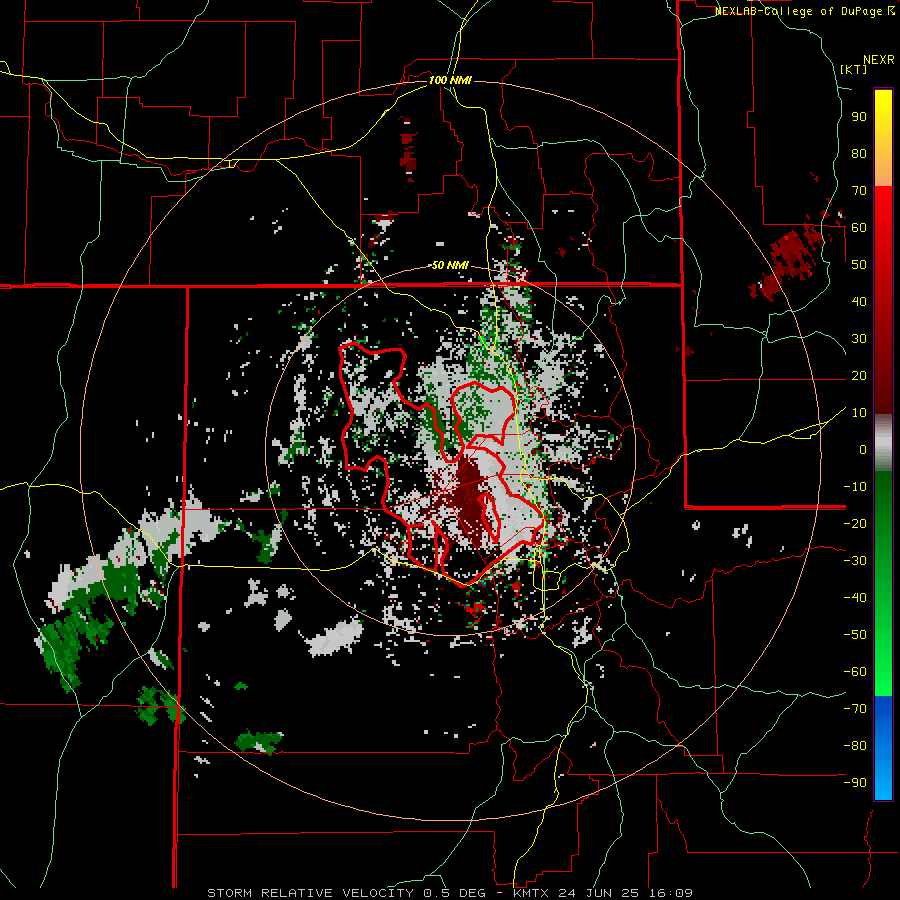
Task: Select the "-60" scale label
Action: tap(855, 672)
